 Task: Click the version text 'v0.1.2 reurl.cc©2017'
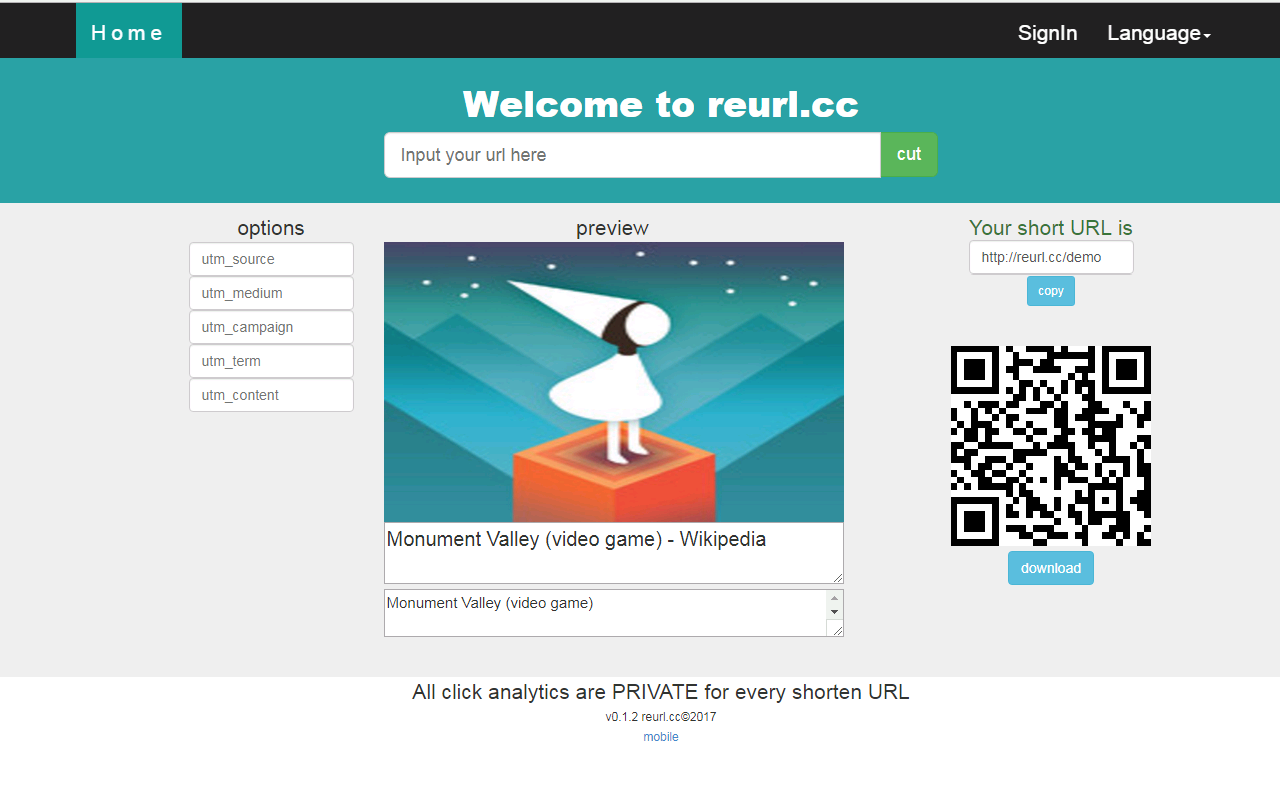point(661,717)
